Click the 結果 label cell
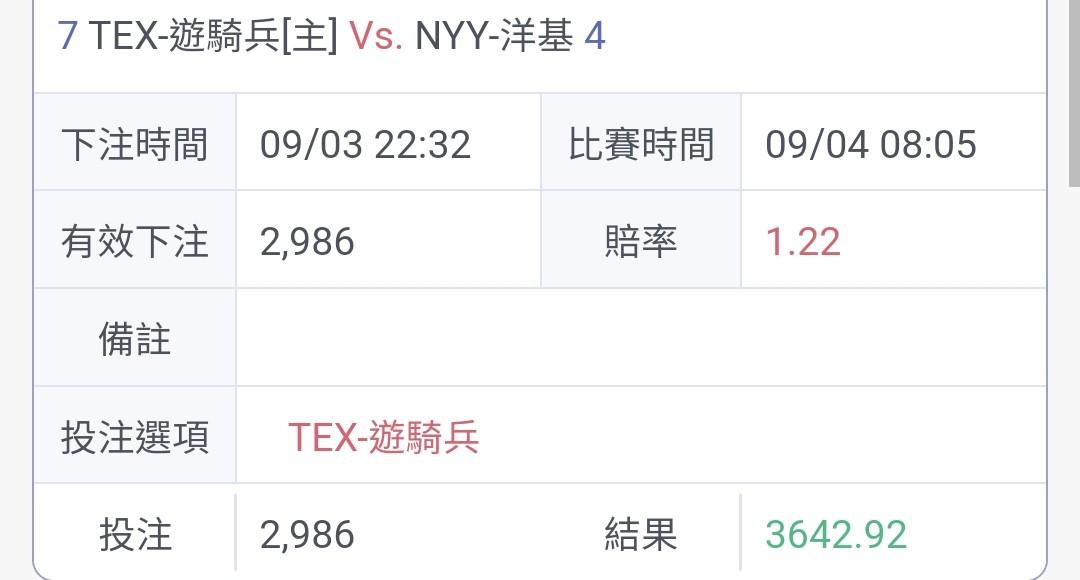This screenshot has height=580, width=1080. click(x=641, y=535)
